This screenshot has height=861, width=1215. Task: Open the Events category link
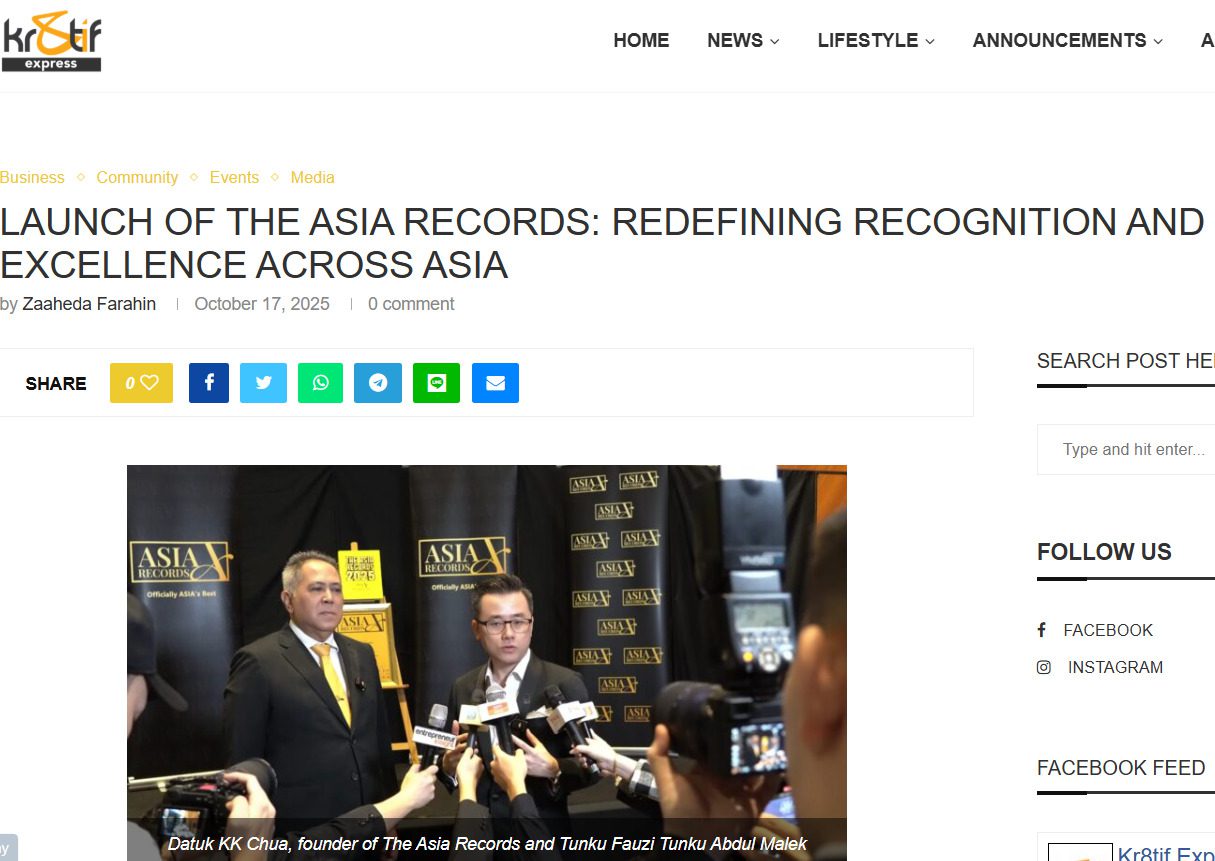point(234,177)
